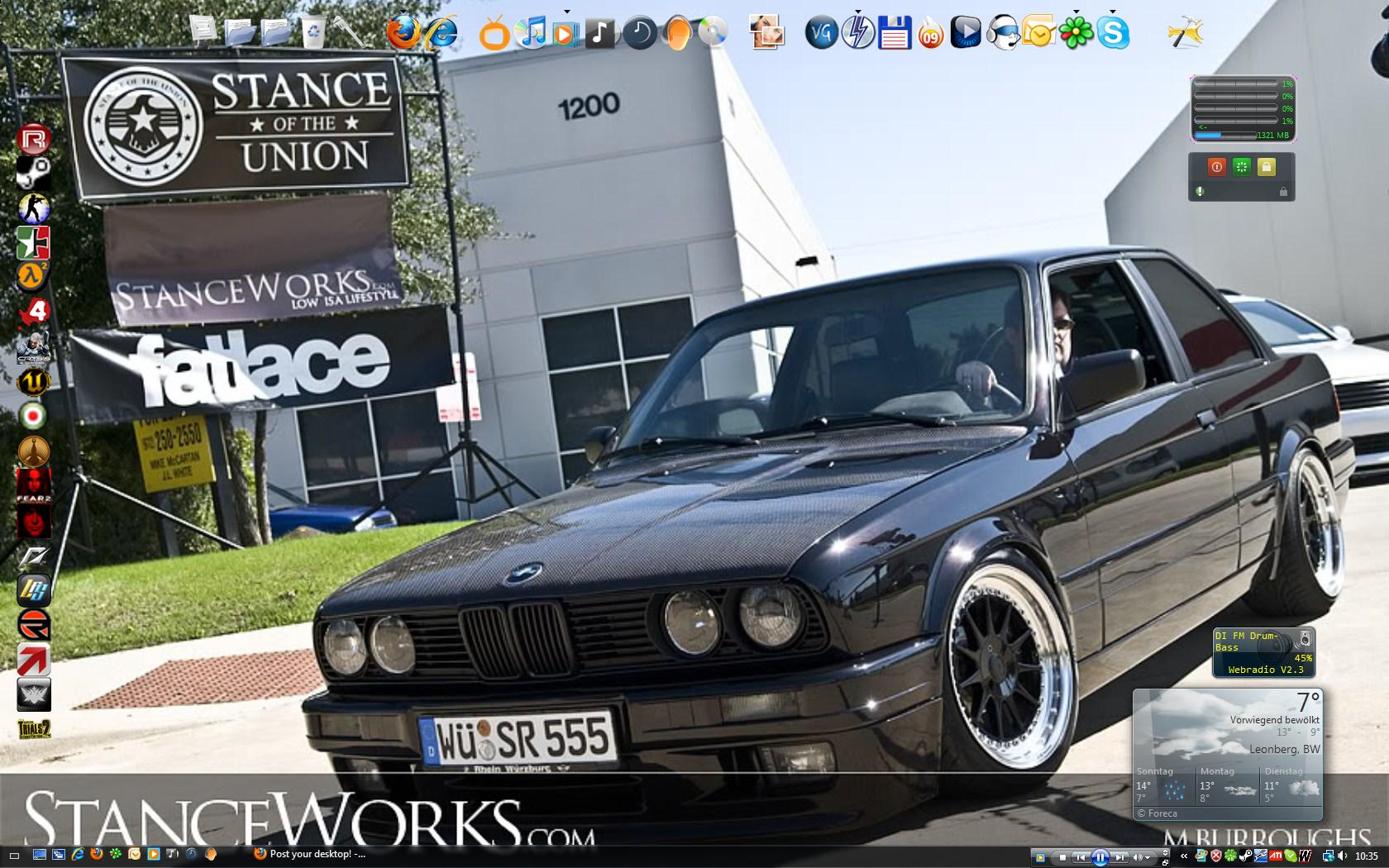Screen dimensions: 1389x868
Task: Click the green restart button in the gadget
Action: [x=1241, y=167]
